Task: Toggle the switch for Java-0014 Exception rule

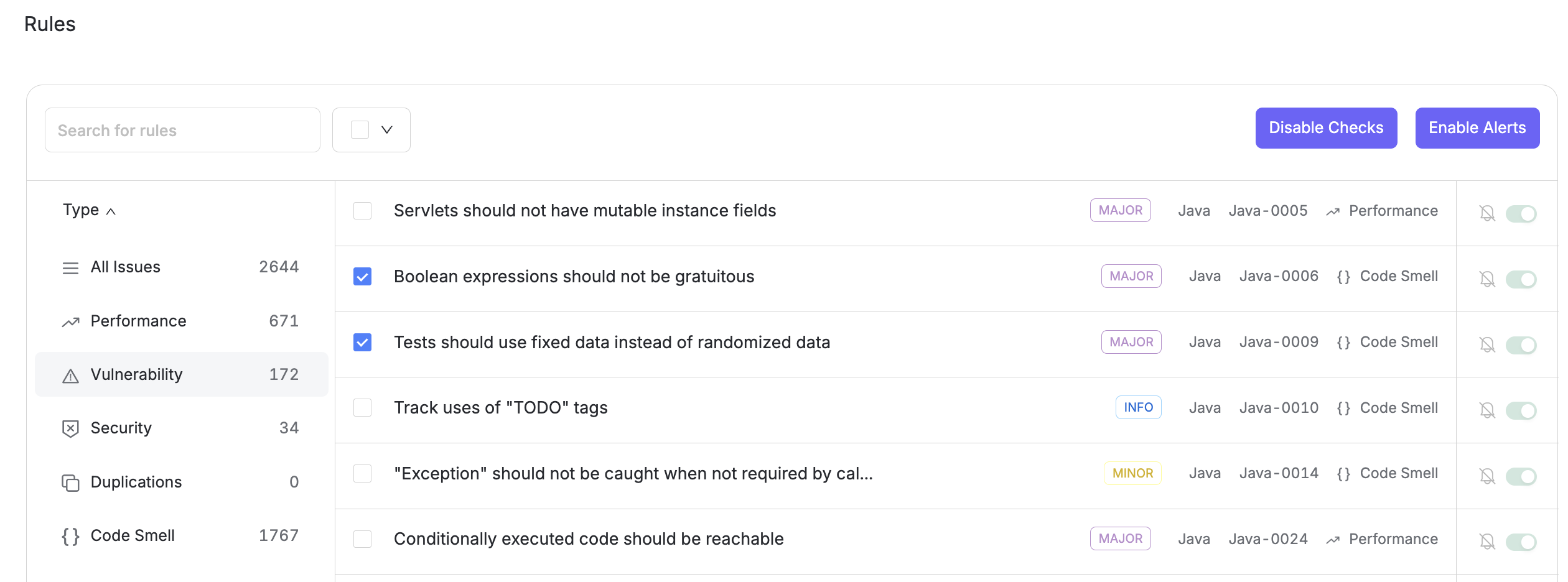Action: (1521, 476)
